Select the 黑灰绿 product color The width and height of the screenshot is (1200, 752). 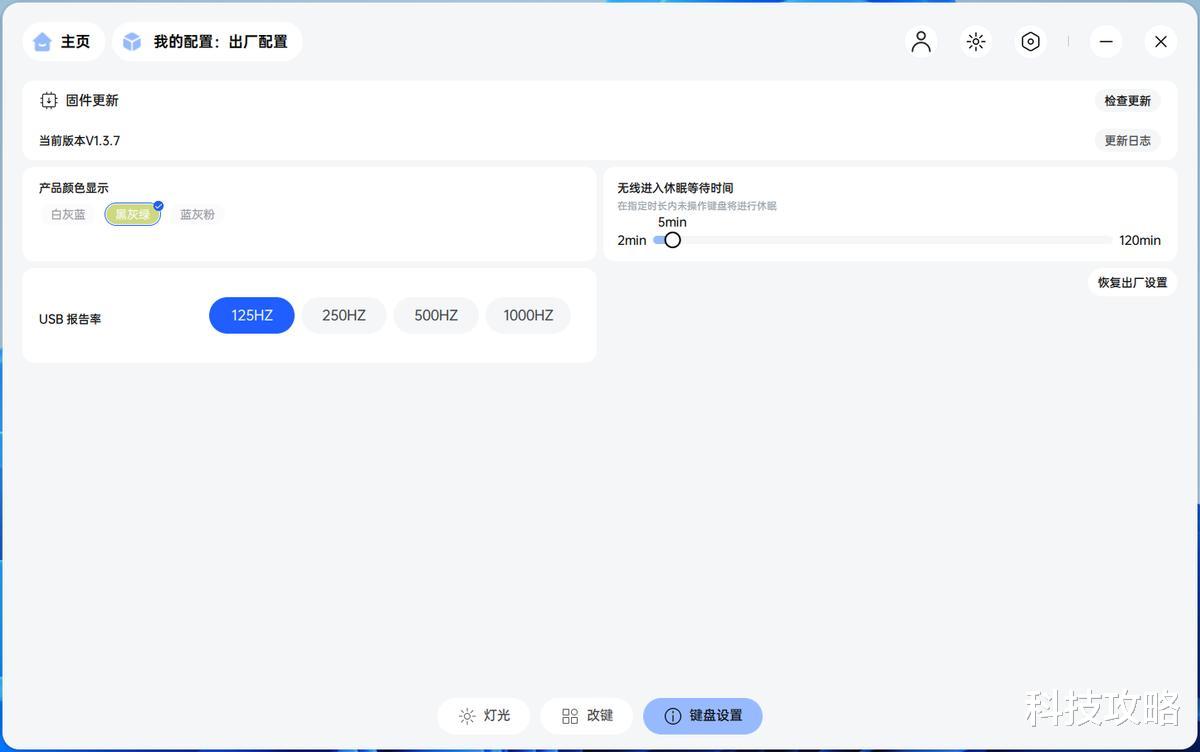[133, 215]
